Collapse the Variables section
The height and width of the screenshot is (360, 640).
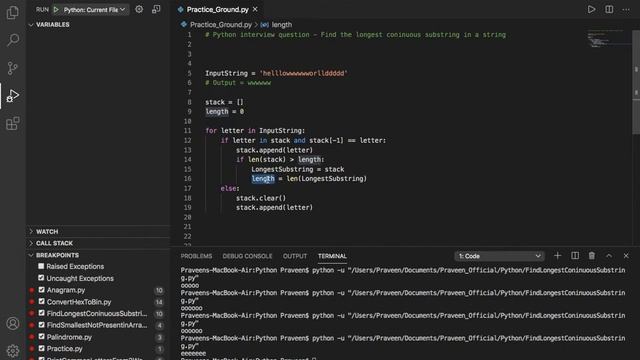(53, 24)
